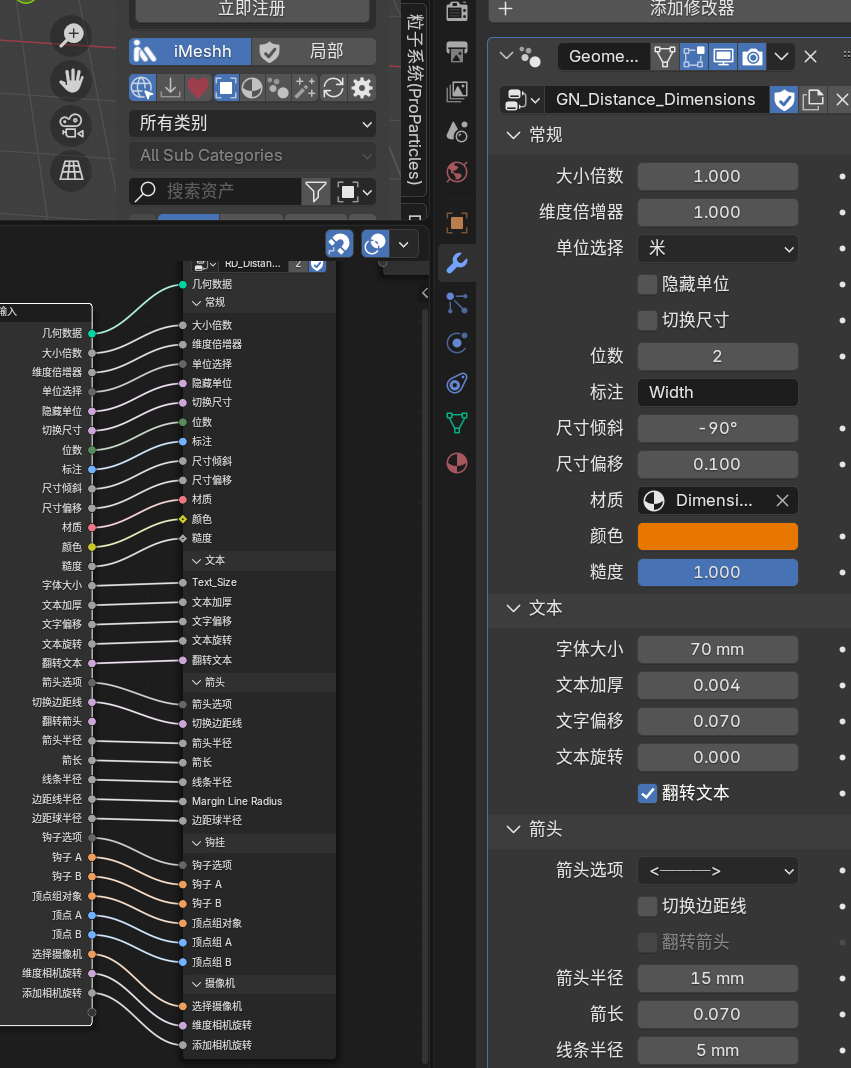Toggle modifier viewport display monitor icon
The image size is (851, 1068).
coord(723,57)
